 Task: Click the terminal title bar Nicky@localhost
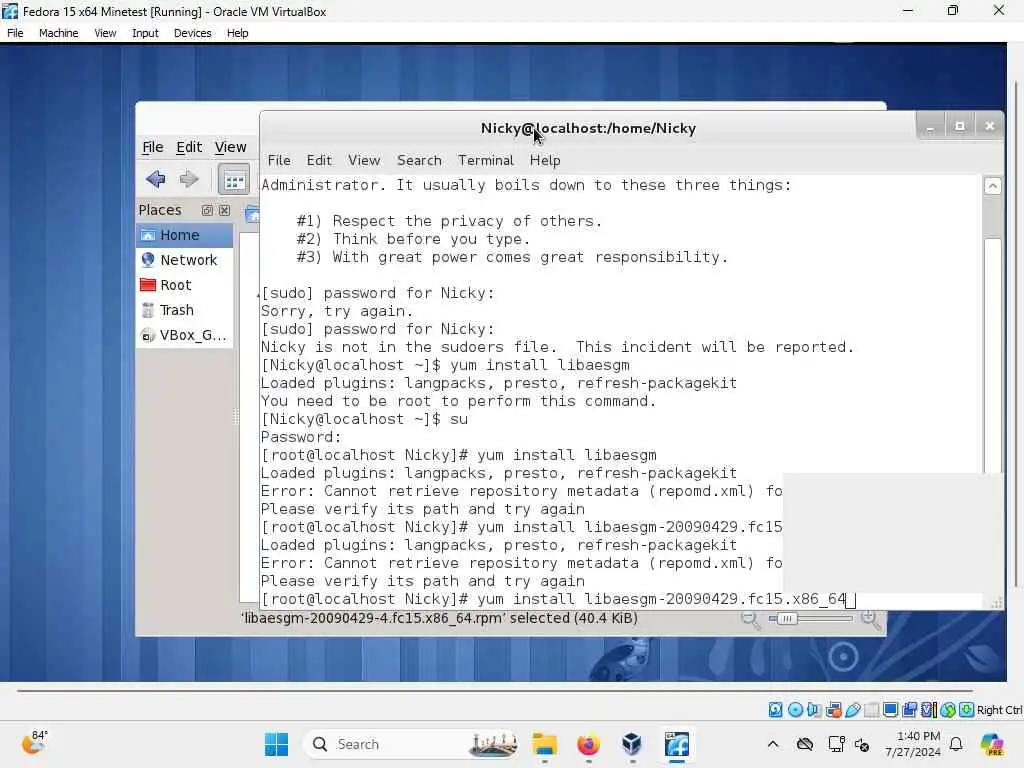click(588, 128)
